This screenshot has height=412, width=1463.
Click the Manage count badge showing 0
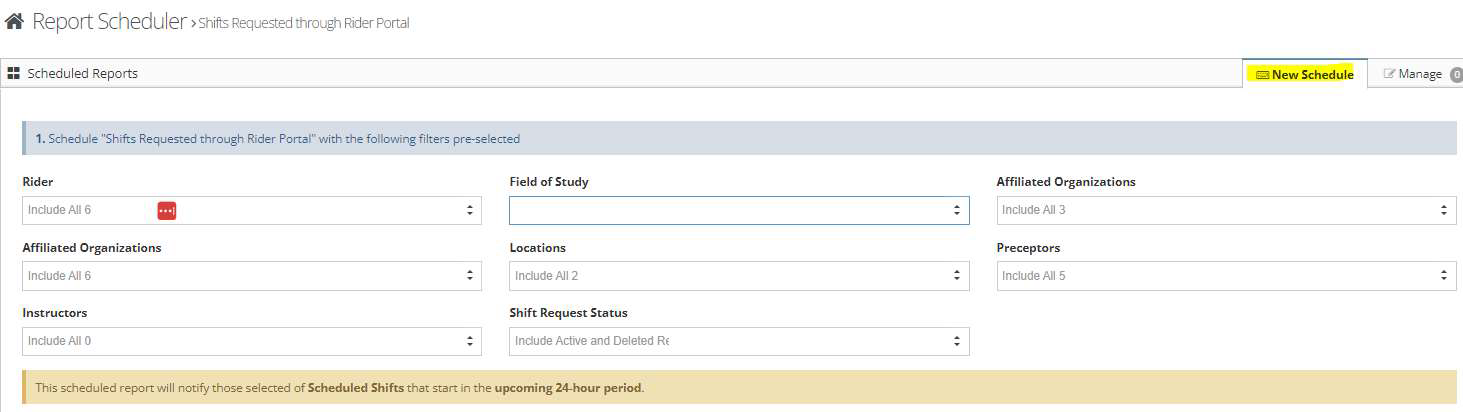(1456, 74)
